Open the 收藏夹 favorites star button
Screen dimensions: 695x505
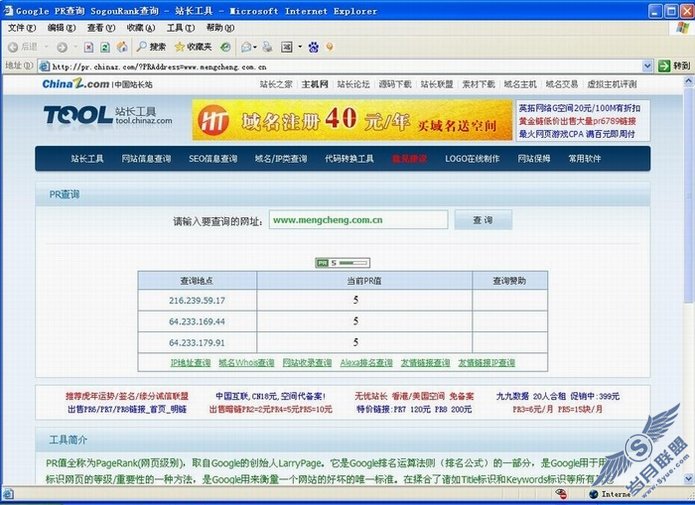(x=193, y=47)
